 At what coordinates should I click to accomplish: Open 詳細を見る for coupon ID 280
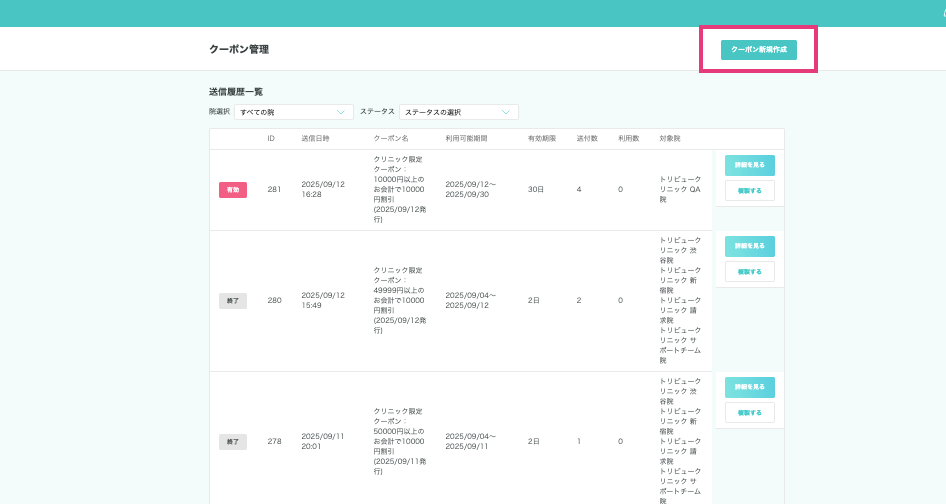click(749, 246)
